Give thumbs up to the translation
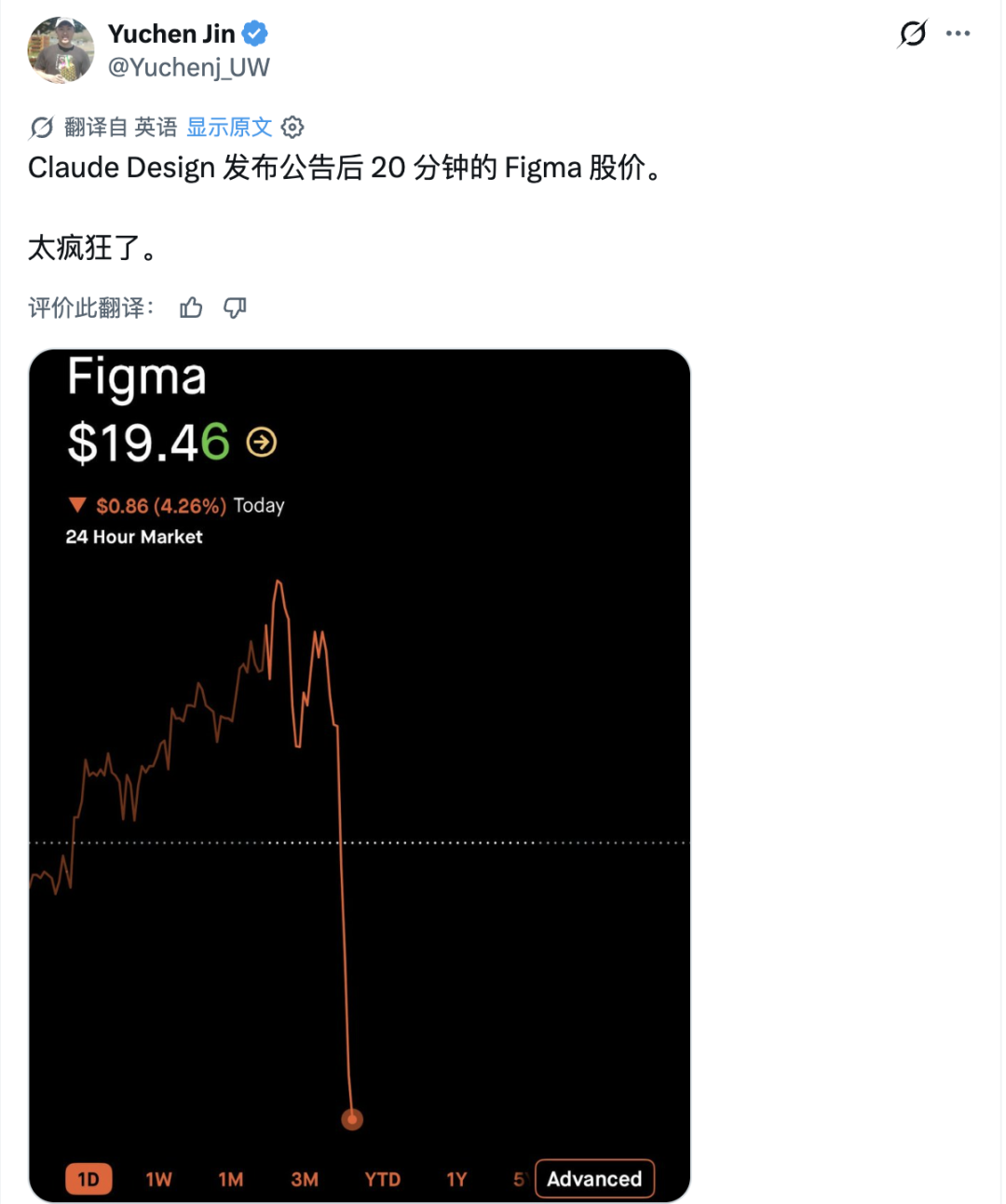This screenshot has width=1006, height=1204. click(191, 308)
